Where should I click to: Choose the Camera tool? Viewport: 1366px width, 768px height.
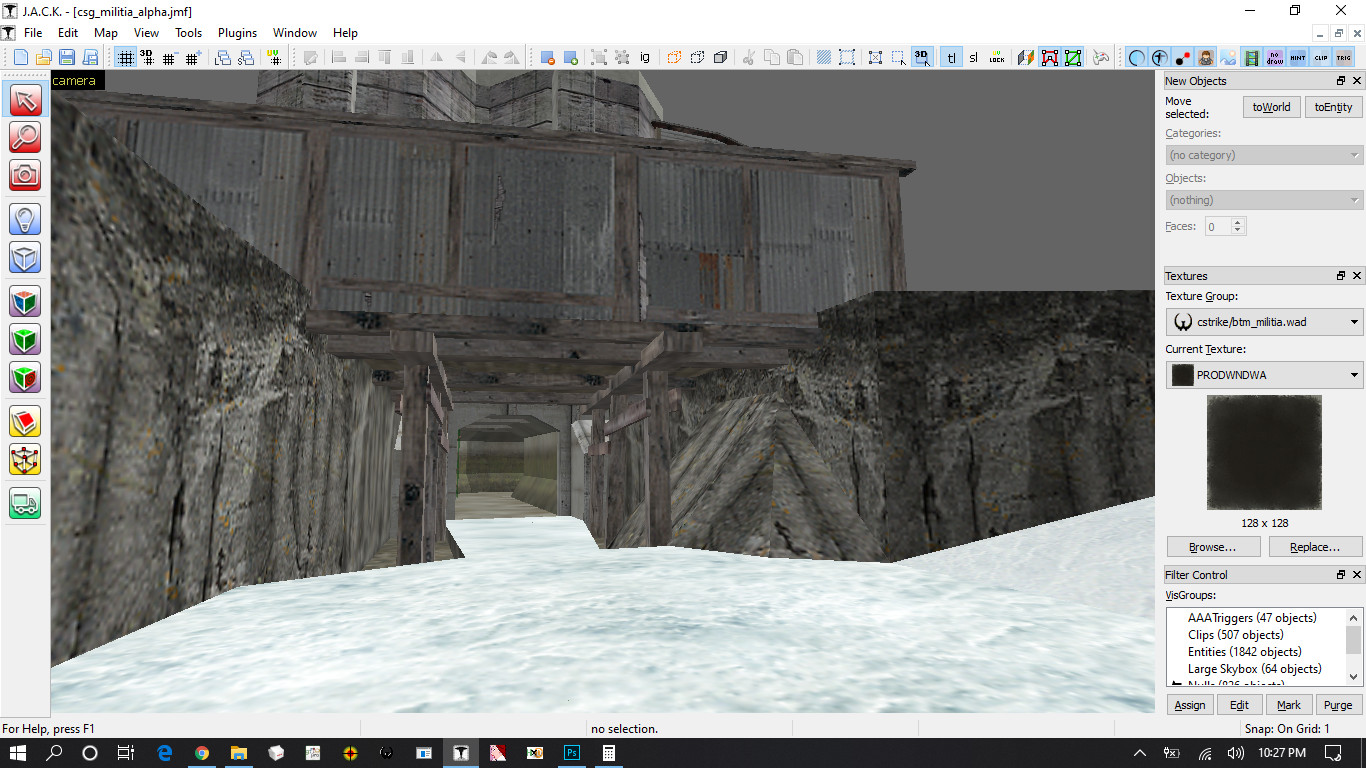(25, 174)
